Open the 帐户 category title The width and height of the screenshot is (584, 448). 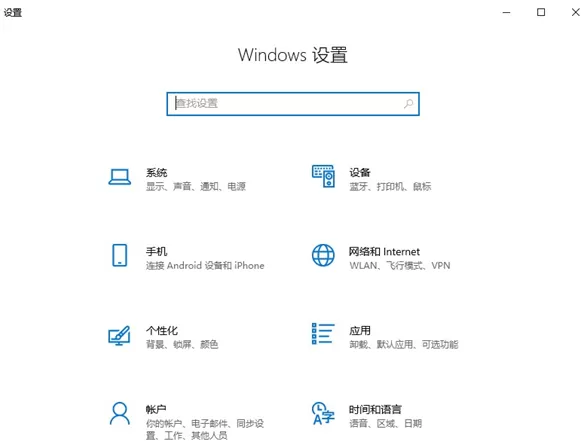tap(156, 409)
